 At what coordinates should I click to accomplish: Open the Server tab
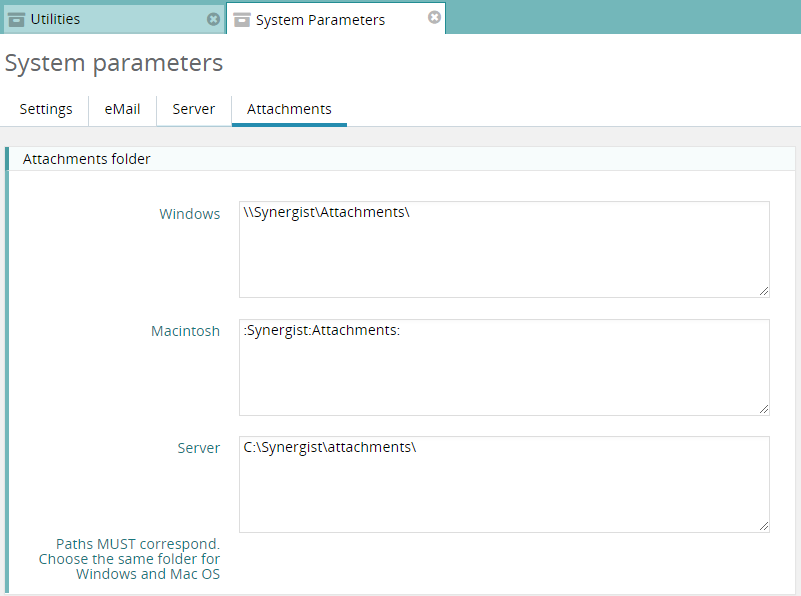click(x=193, y=109)
